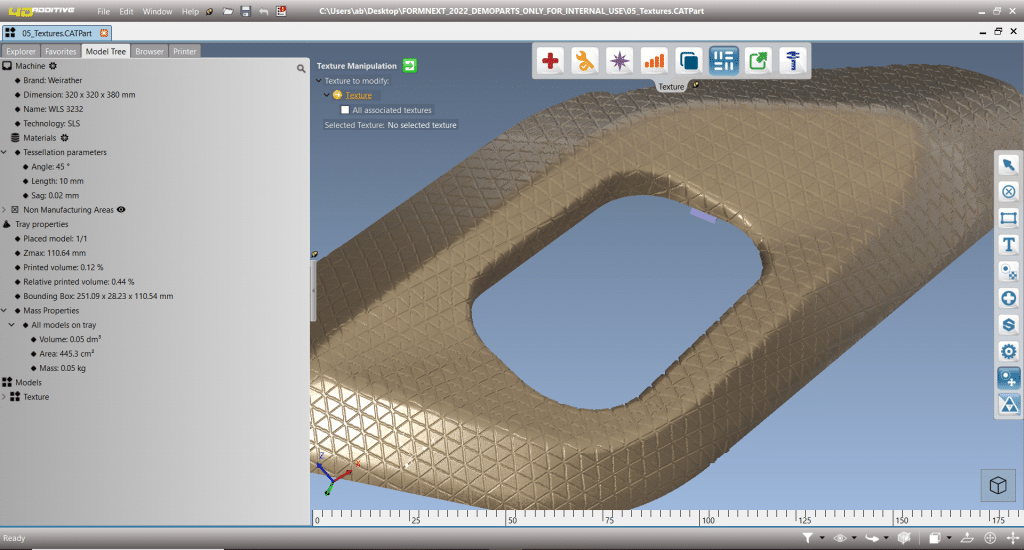Screen dimensions: 1024x550
Task: Click the view cube icon in viewport corner
Action: coord(996,486)
